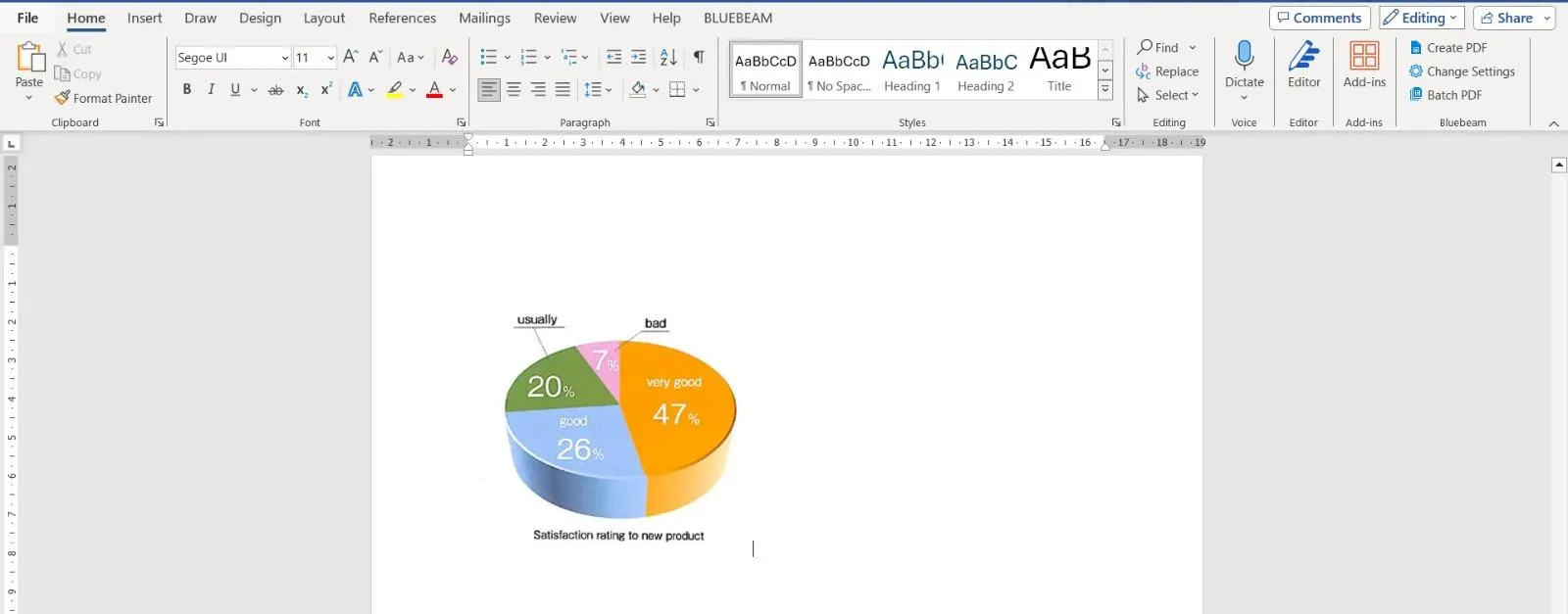Open the Select dropdown in Editing

pos(1167,95)
